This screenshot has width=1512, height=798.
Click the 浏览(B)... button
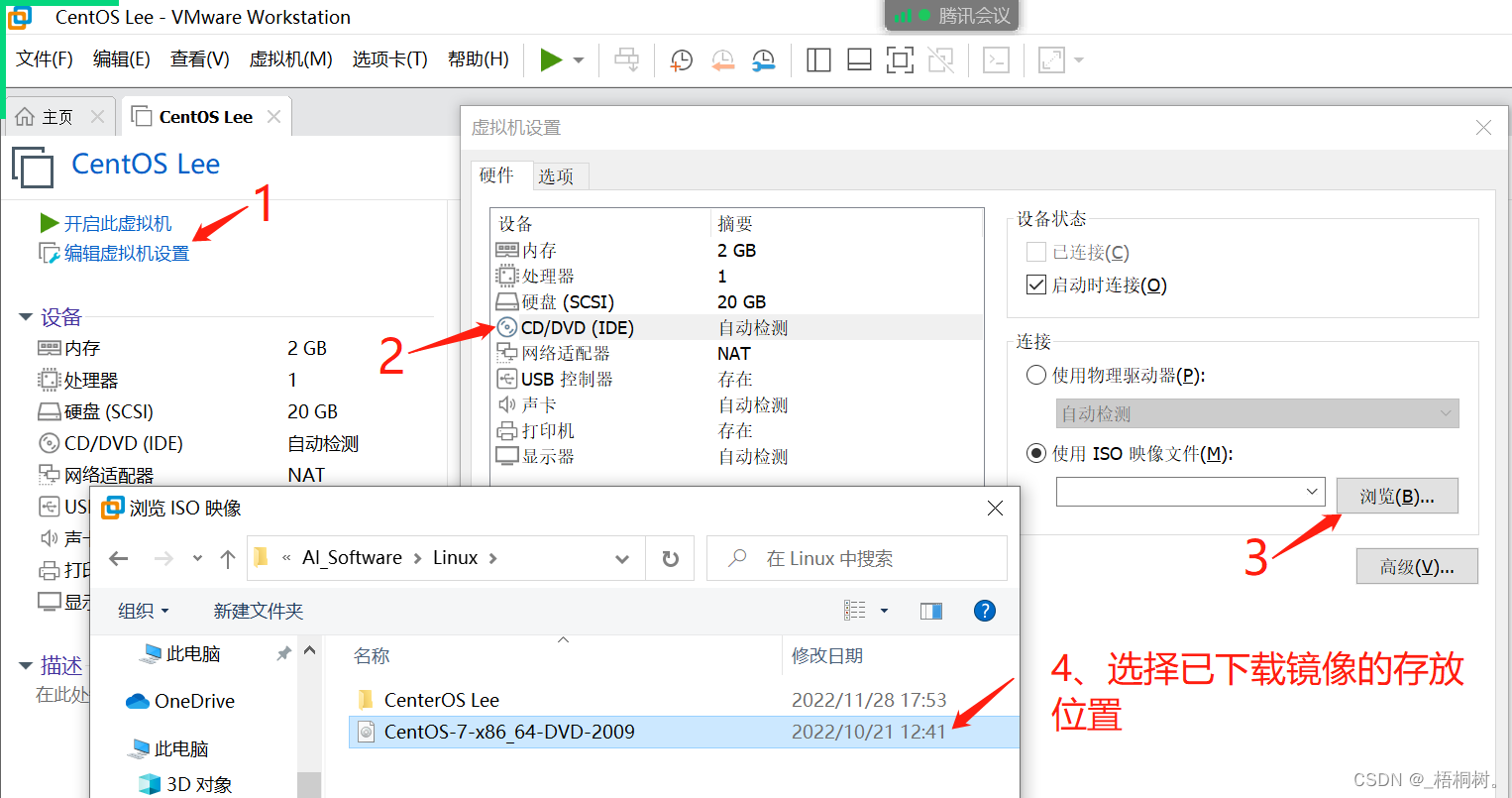pos(1397,496)
